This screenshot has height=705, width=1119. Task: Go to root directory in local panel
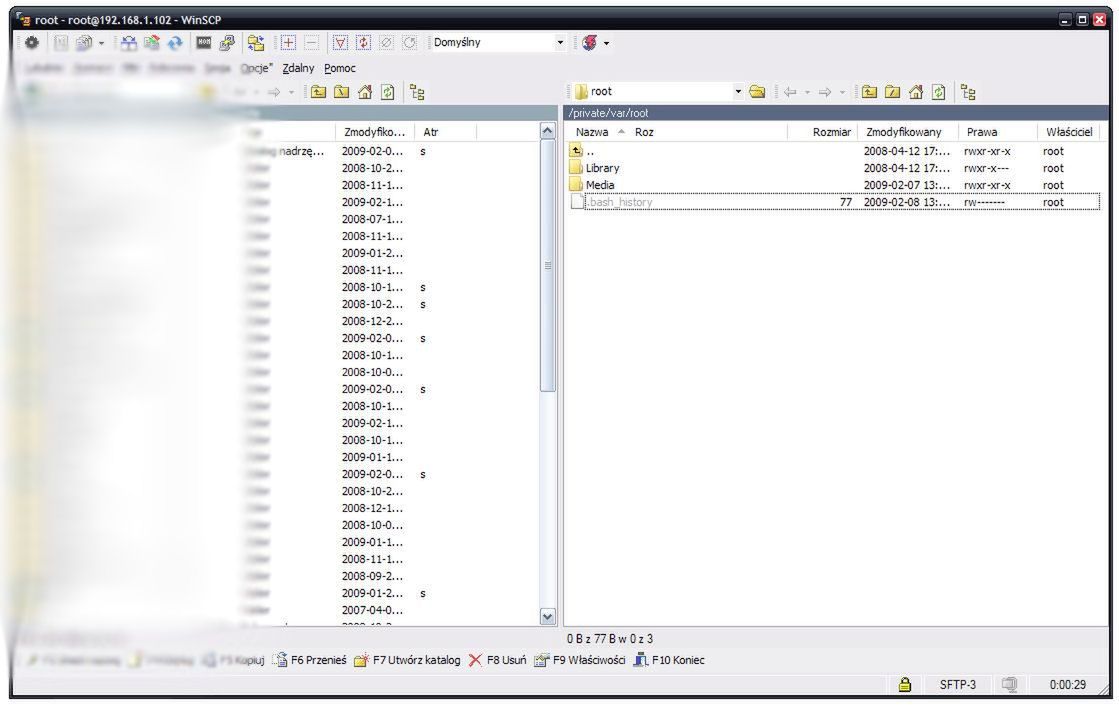(x=342, y=92)
